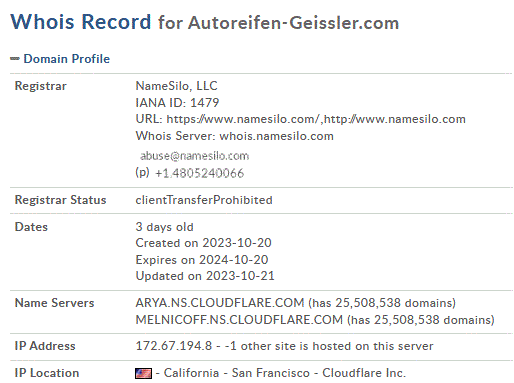Open the Domain Profile heading link
514x383 pixels.
(67, 59)
